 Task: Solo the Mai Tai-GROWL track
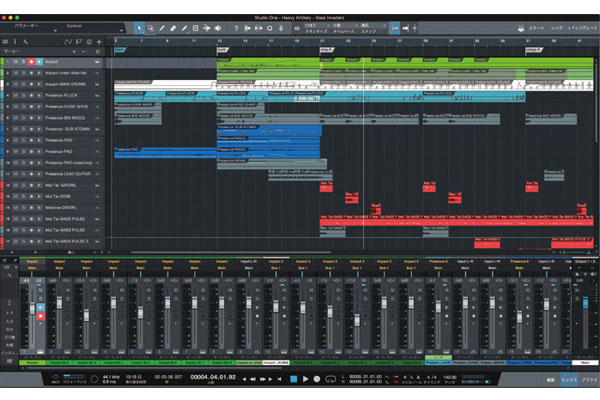click(x=23, y=185)
